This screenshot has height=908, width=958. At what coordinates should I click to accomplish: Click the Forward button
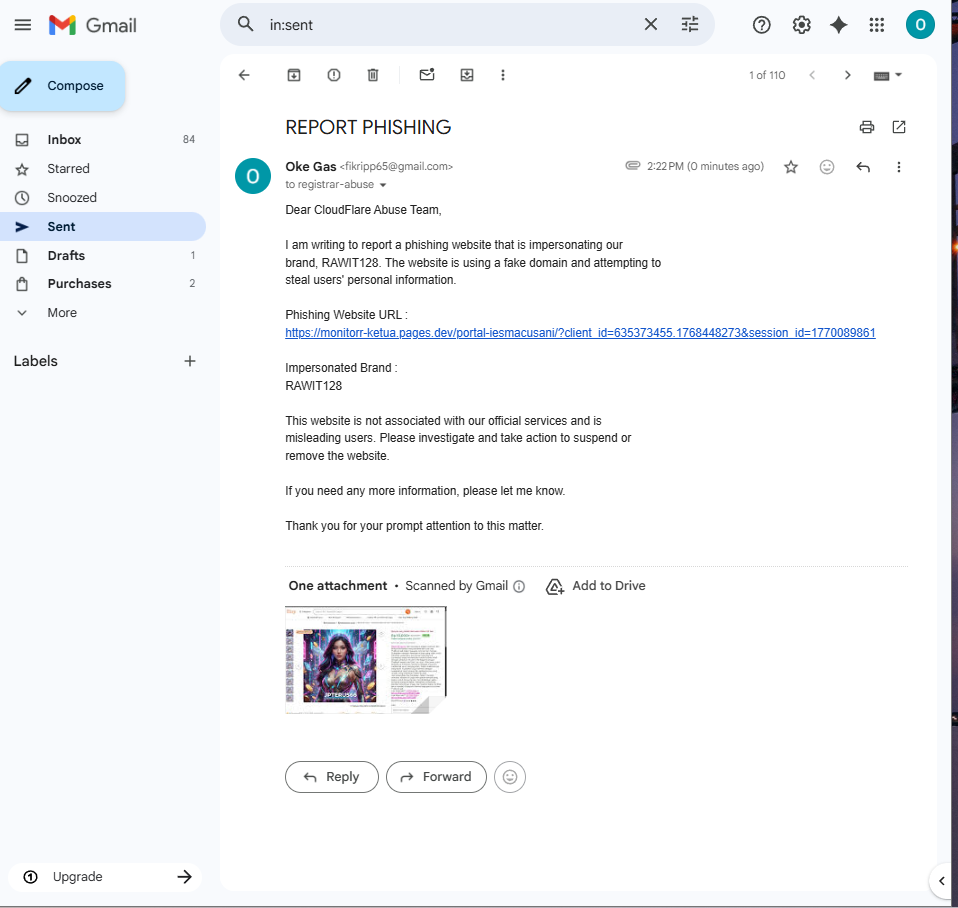coord(436,777)
